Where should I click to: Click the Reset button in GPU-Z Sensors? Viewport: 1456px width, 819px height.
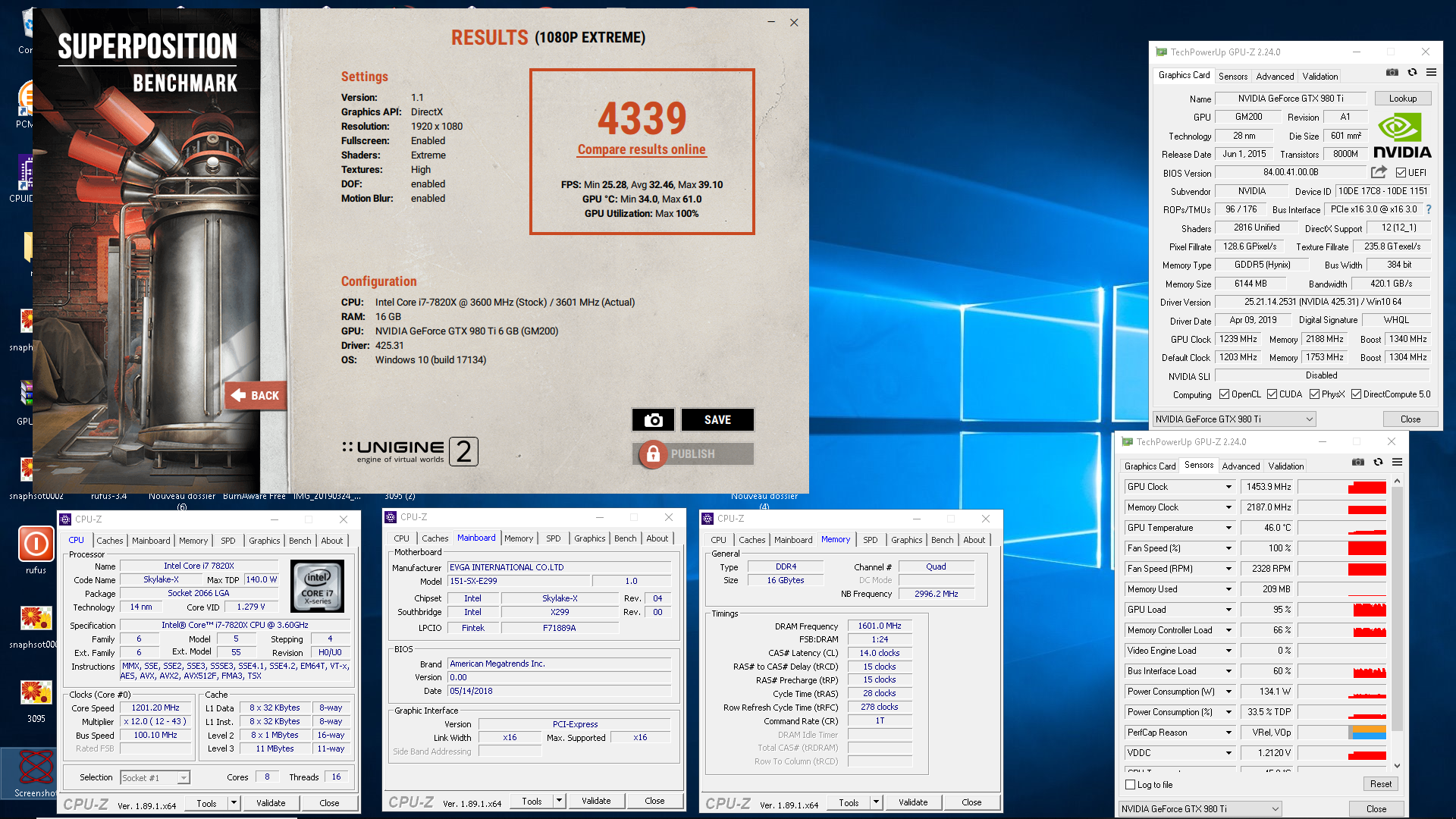(1380, 784)
